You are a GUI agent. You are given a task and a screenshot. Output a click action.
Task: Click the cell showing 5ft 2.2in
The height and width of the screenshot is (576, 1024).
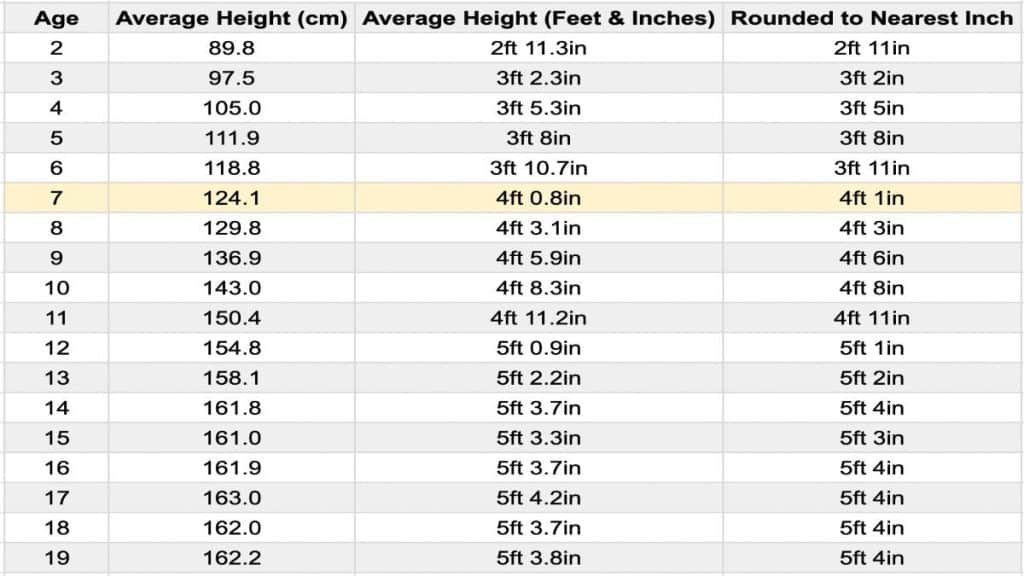pyautogui.click(x=539, y=378)
